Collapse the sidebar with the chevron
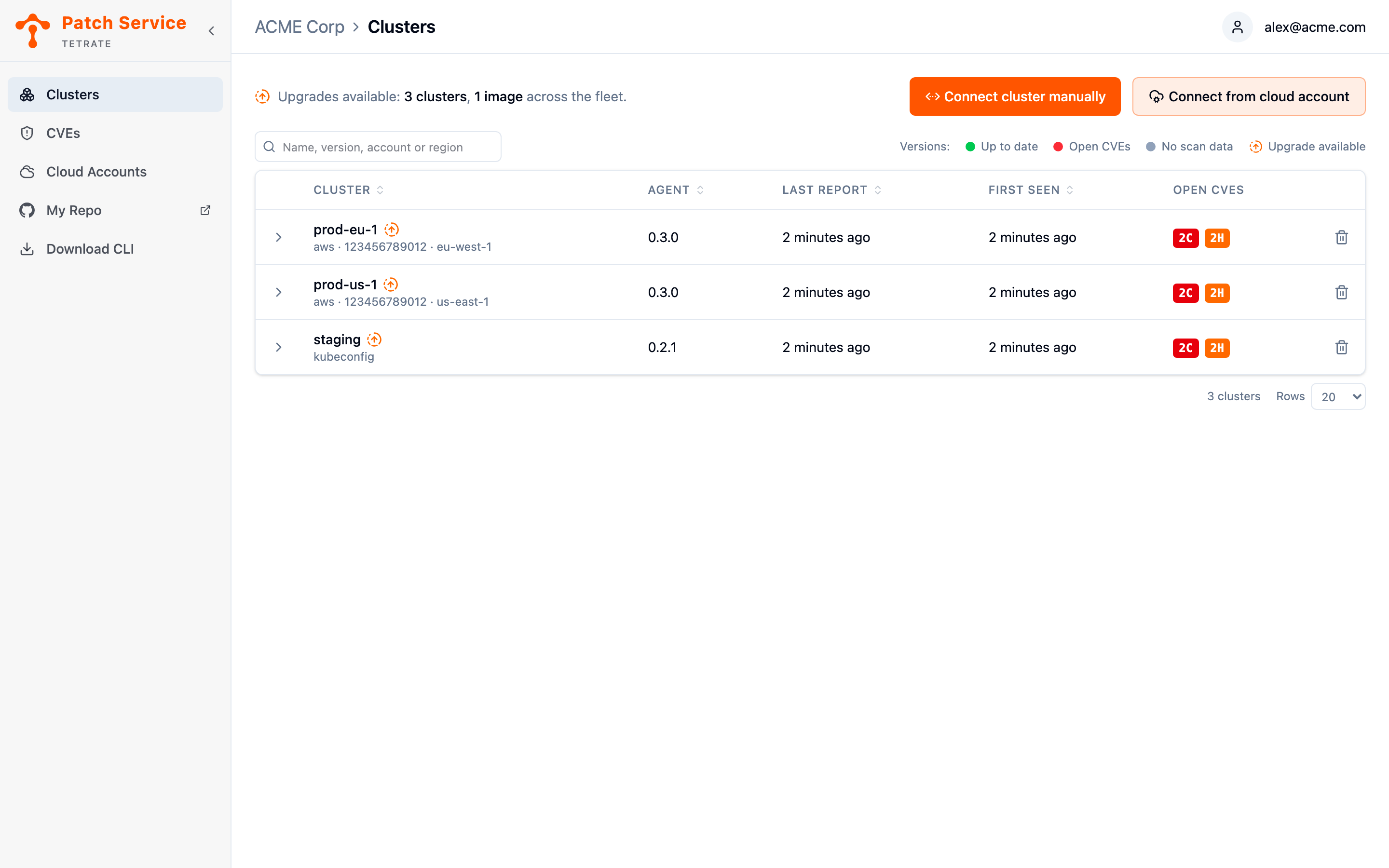 tap(211, 31)
